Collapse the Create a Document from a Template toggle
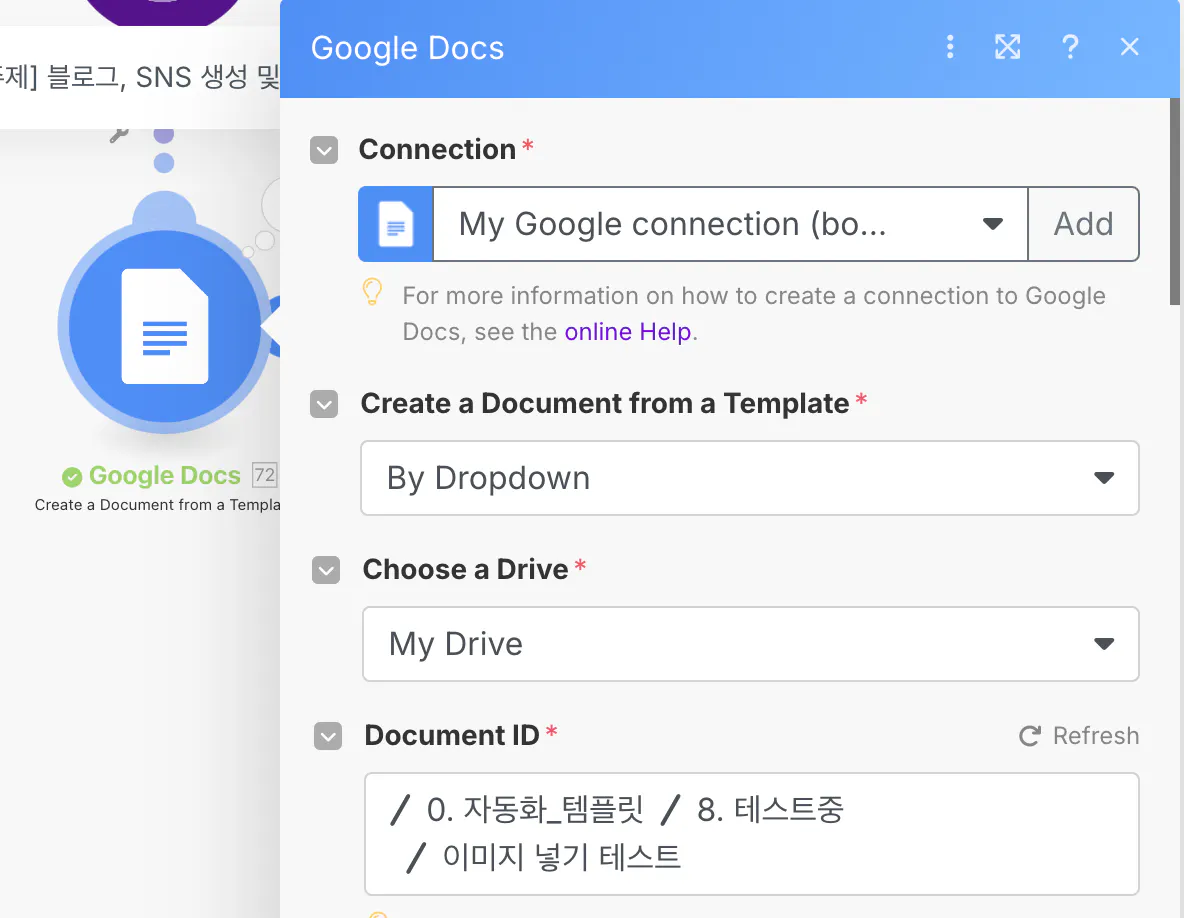 pyautogui.click(x=324, y=404)
